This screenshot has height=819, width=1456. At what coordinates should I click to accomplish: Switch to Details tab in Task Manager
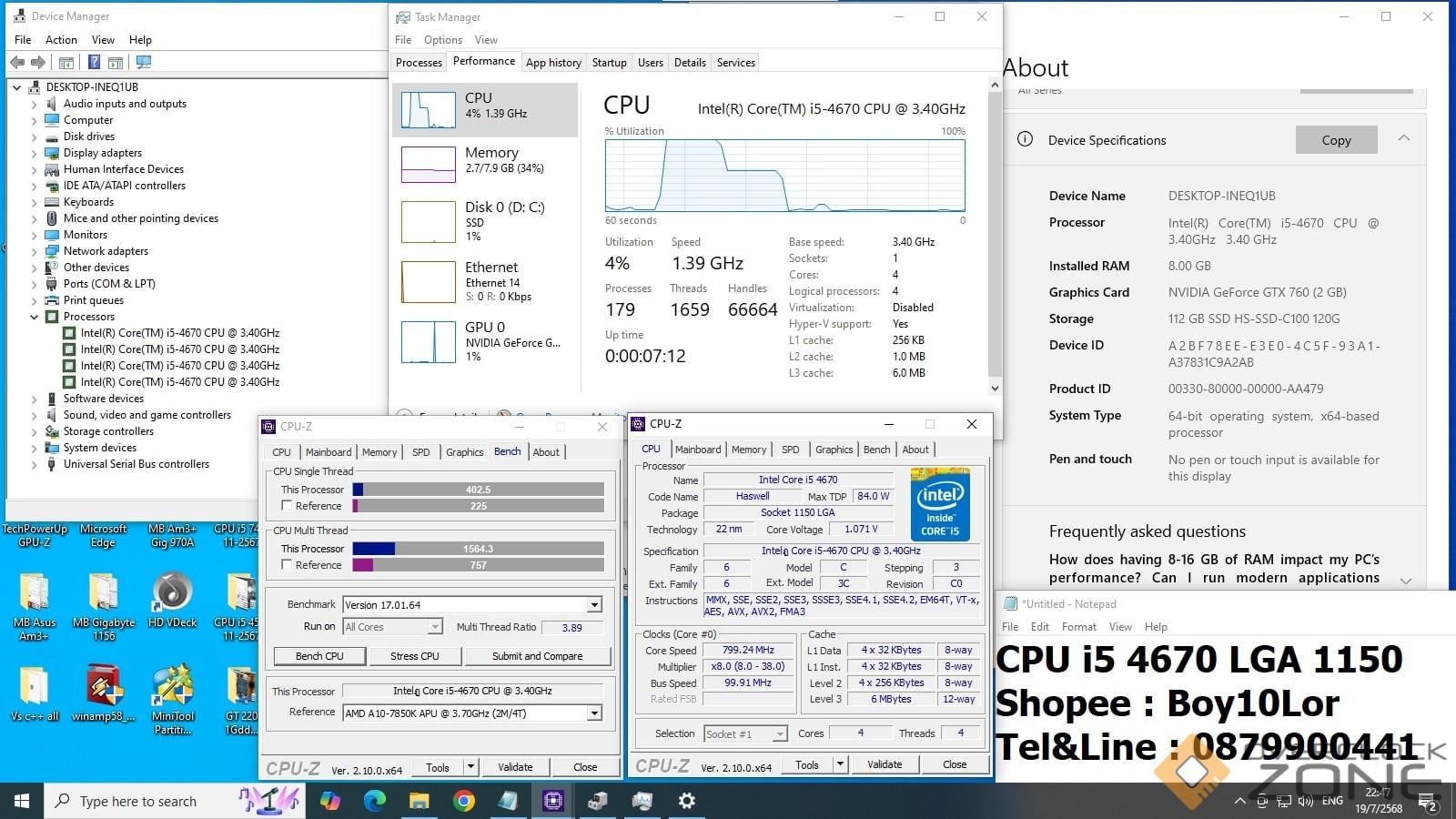tap(690, 63)
